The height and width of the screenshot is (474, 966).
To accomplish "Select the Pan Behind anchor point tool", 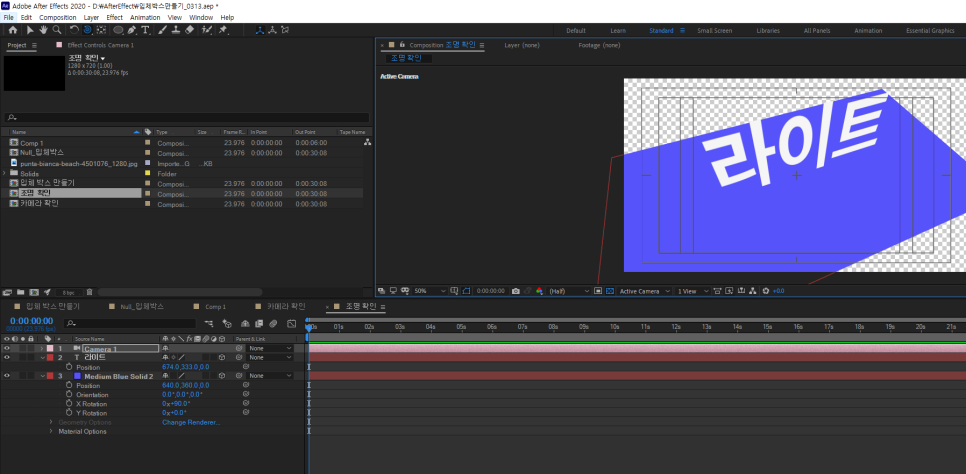I will pos(101,30).
